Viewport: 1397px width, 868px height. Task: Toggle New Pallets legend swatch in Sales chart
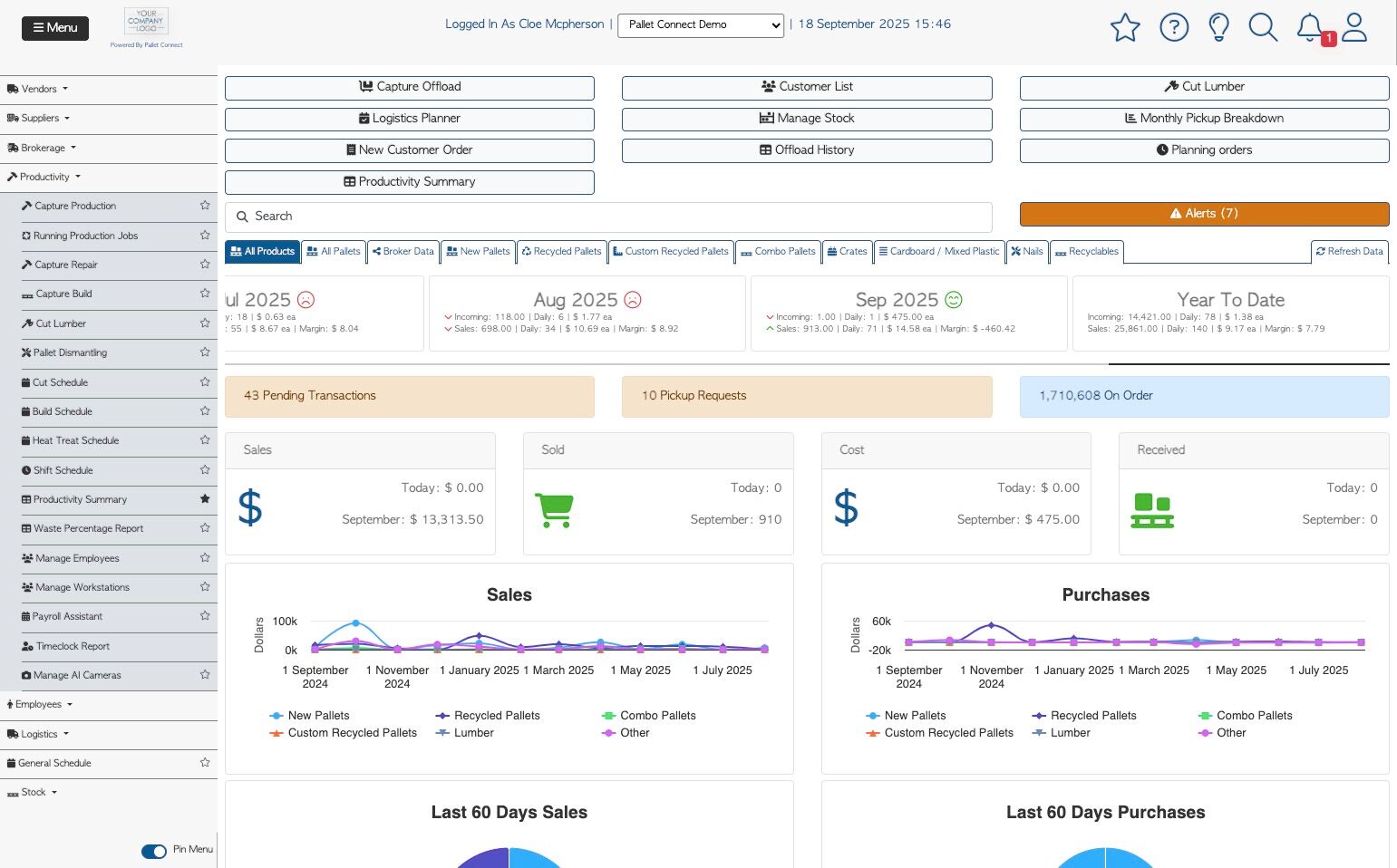coord(276,716)
